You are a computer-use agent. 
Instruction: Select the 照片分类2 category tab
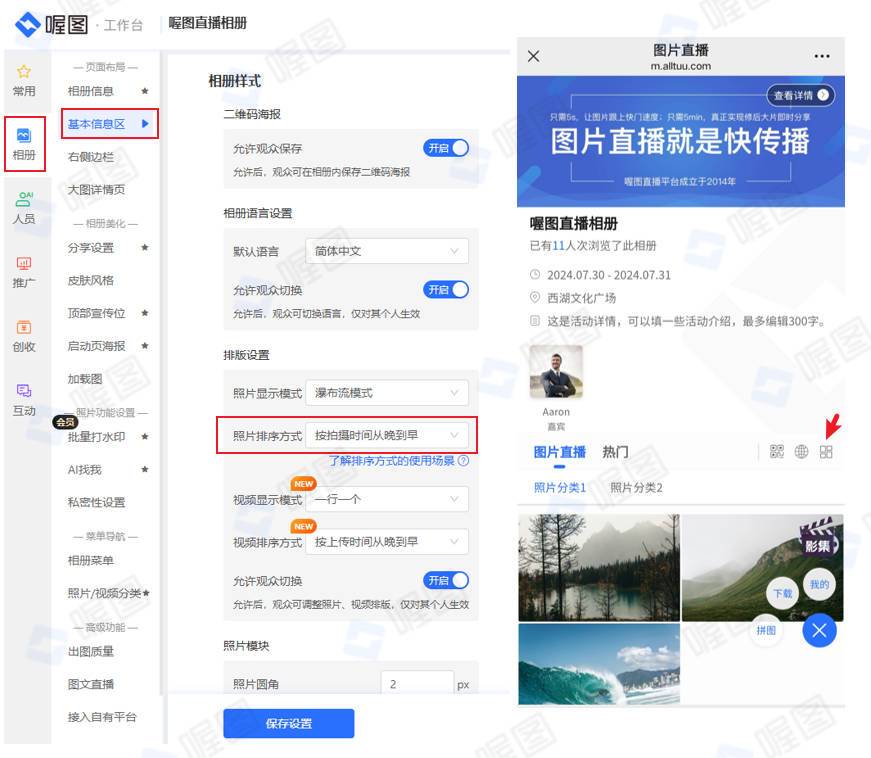point(636,488)
